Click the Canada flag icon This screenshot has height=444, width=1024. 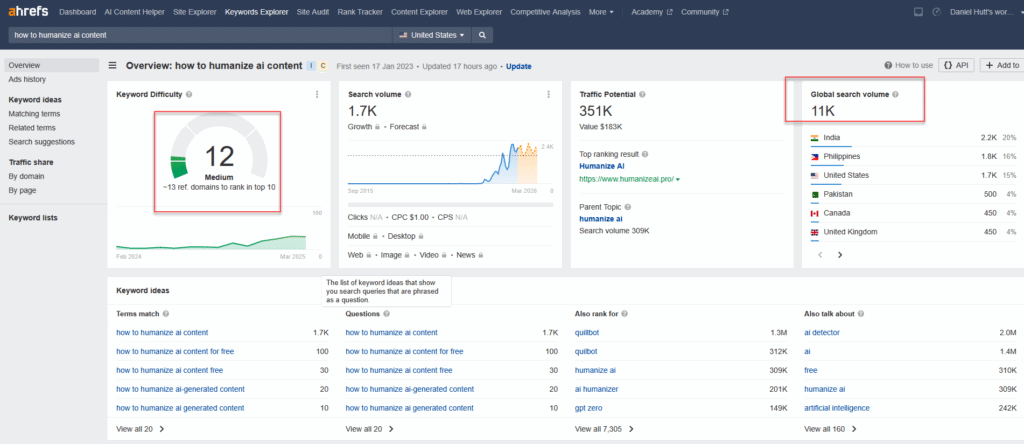(814, 214)
